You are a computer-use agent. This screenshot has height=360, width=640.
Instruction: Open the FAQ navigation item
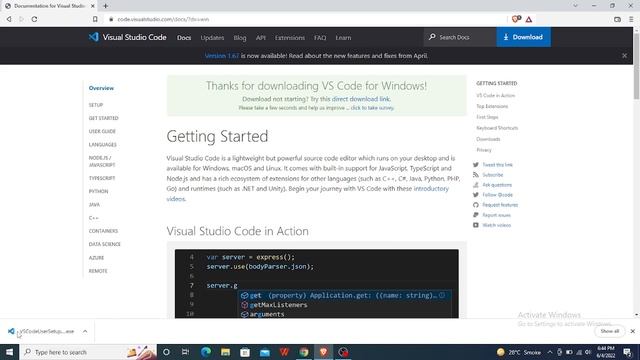coord(320,38)
